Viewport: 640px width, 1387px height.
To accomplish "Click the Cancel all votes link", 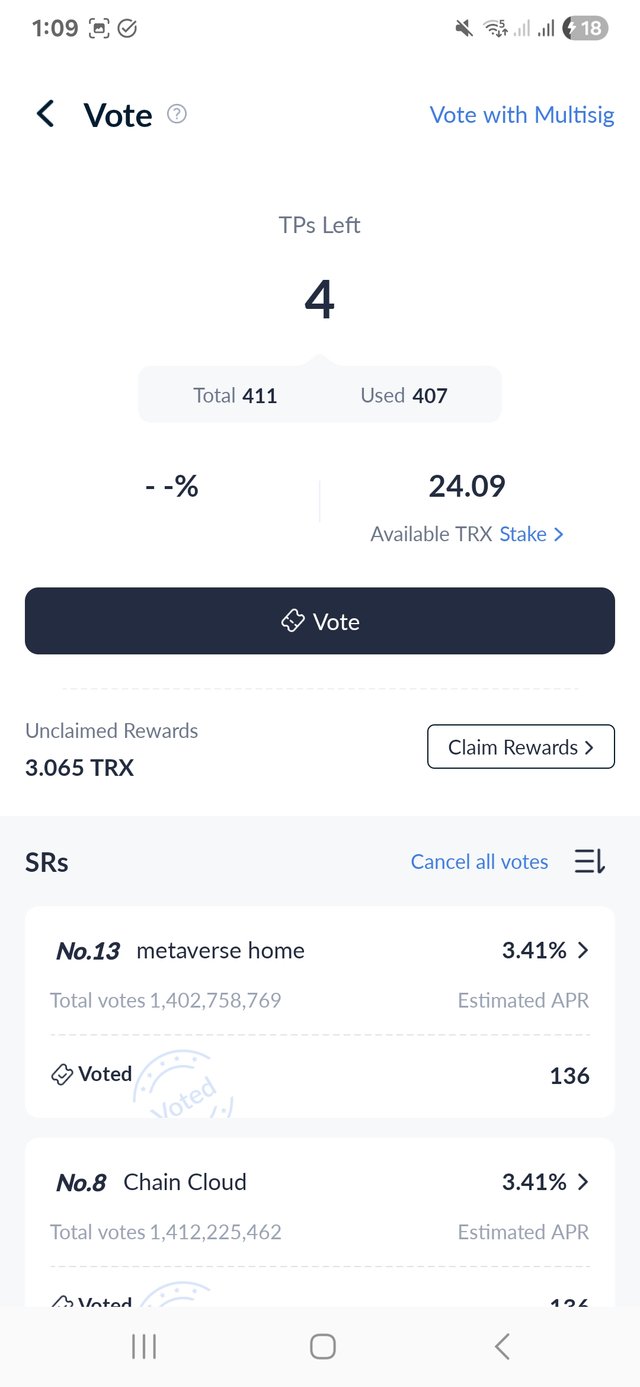I will point(479,862).
